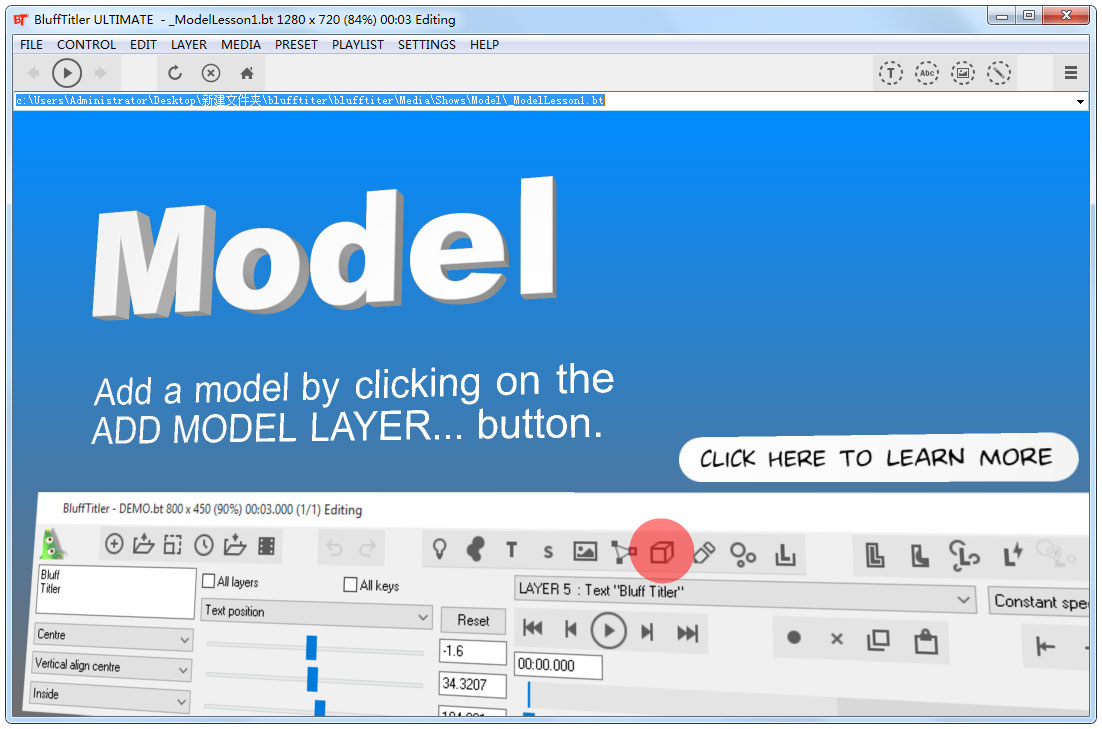Click the dashed-circle Abc icon

926,73
